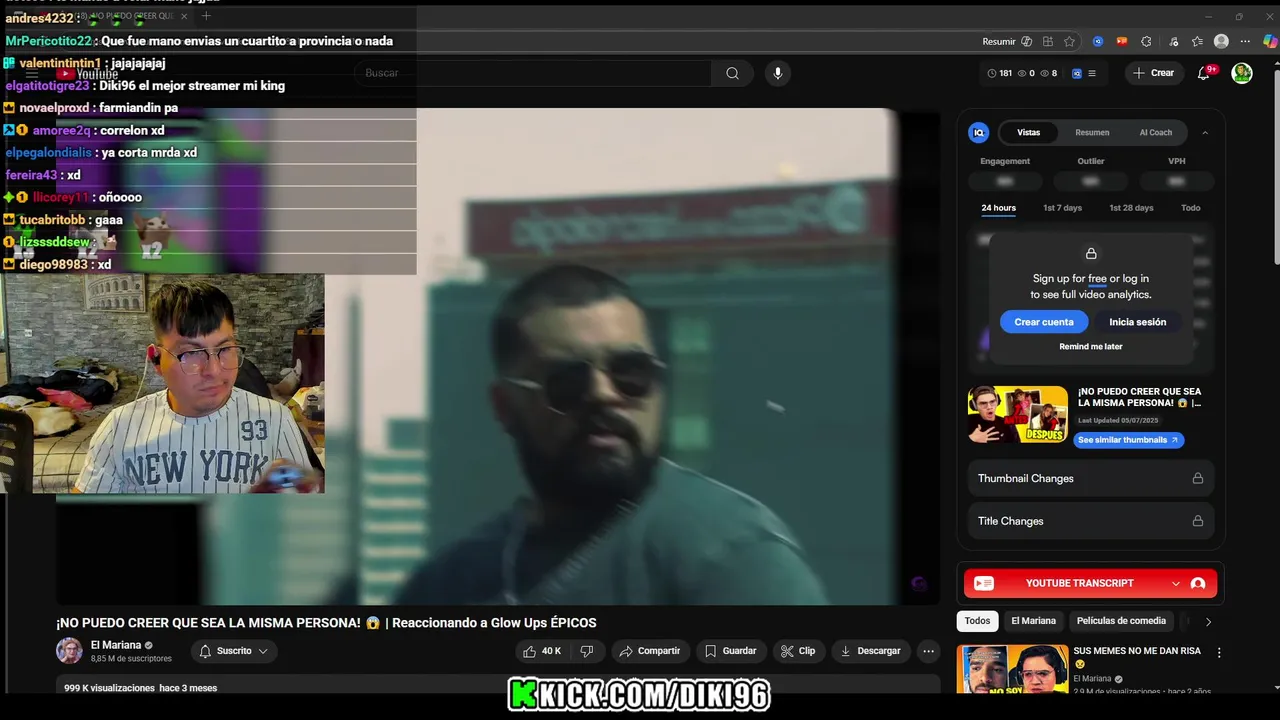Download the video with Descargar button
Screen dimensions: 1280x720
pyautogui.click(x=871, y=651)
